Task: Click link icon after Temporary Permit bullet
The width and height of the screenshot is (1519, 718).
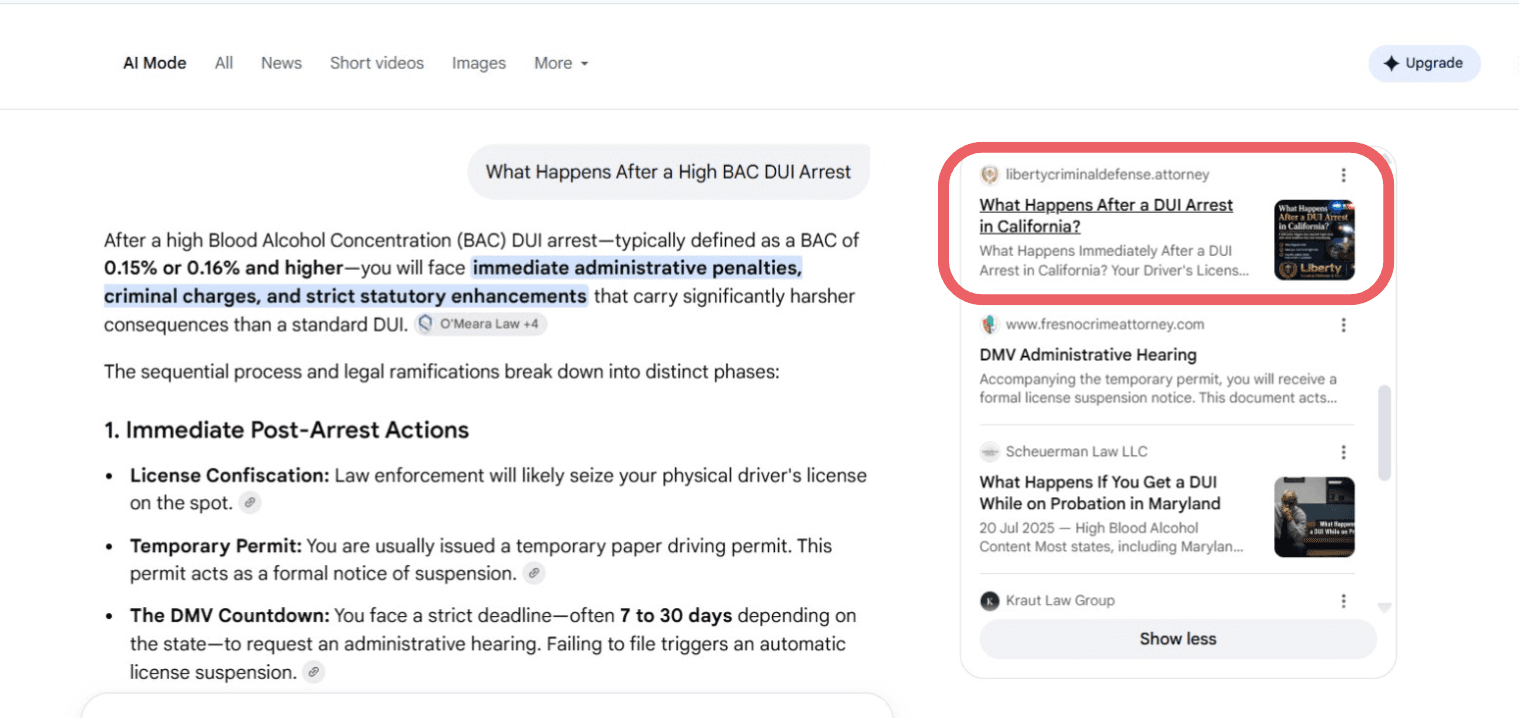Action: coord(535,573)
